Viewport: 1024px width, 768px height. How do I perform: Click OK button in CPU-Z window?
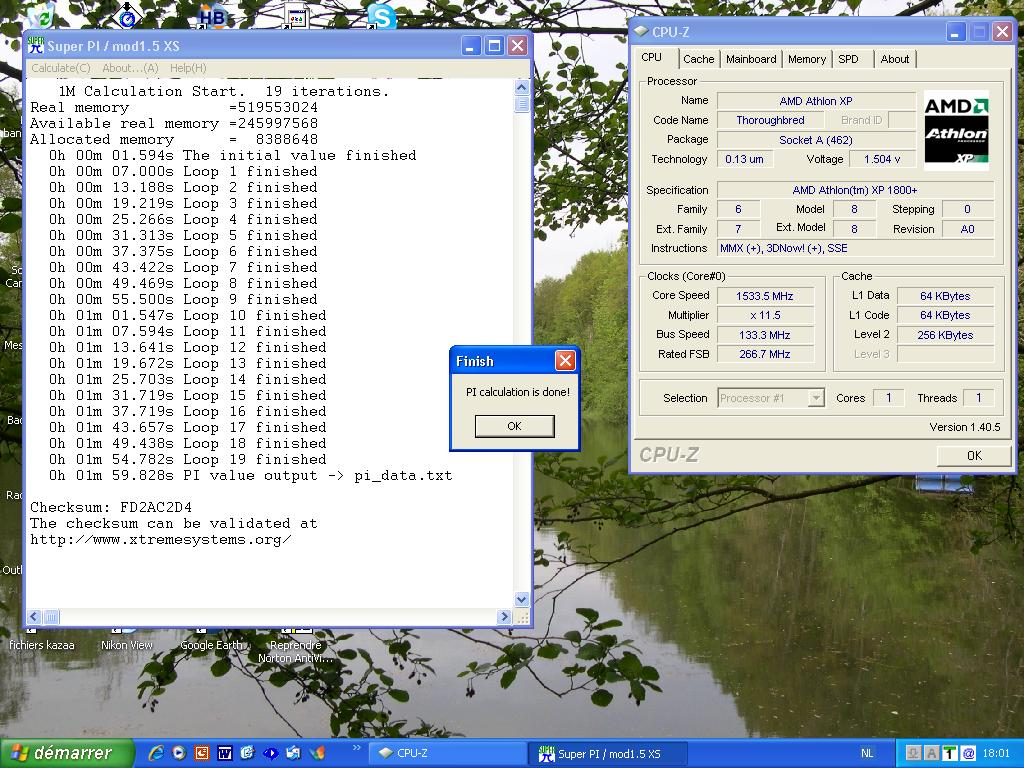point(974,456)
